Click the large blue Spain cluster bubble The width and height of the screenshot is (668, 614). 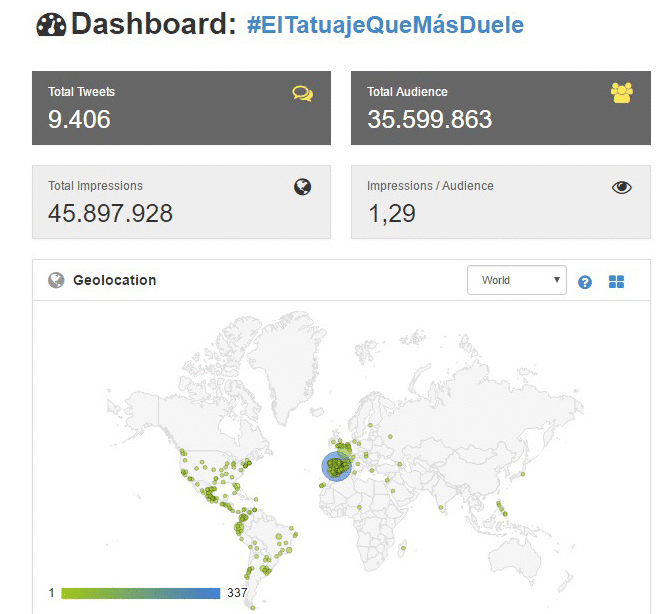click(x=337, y=467)
